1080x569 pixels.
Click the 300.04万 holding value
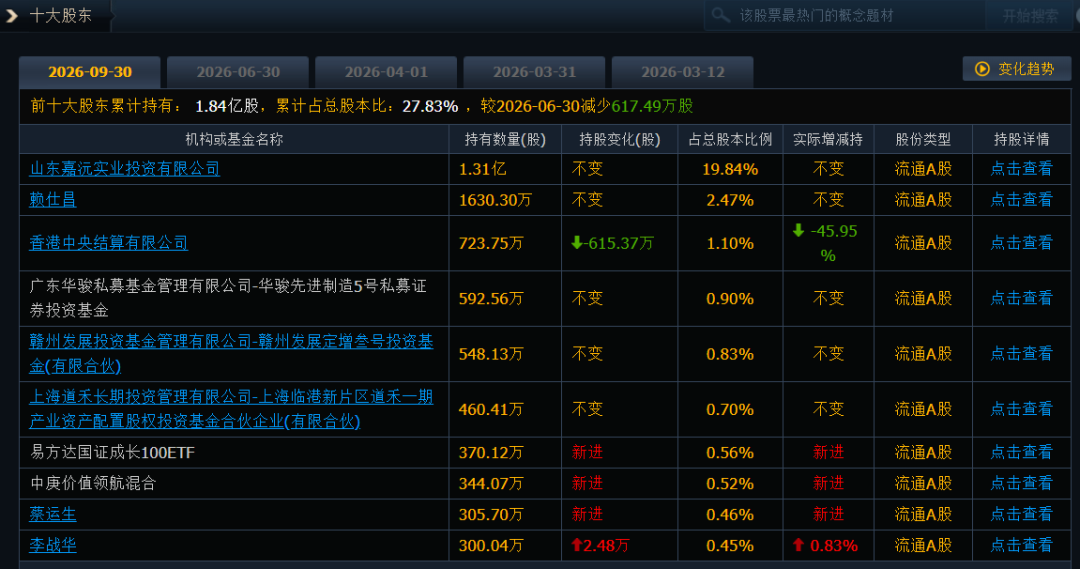click(x=491, y=546)
